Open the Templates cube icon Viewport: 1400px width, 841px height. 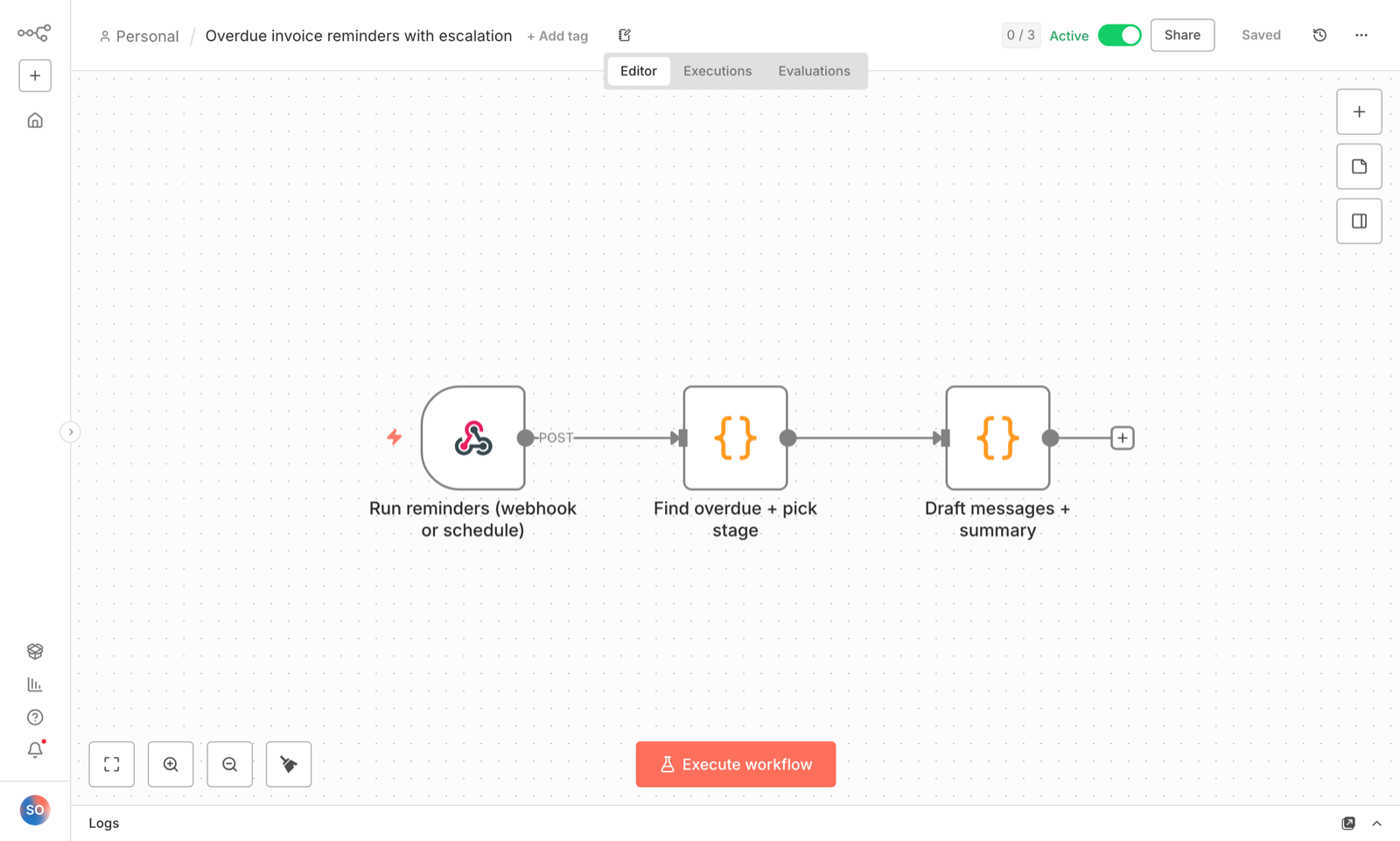pyautogui.click(x=35, y=651)
